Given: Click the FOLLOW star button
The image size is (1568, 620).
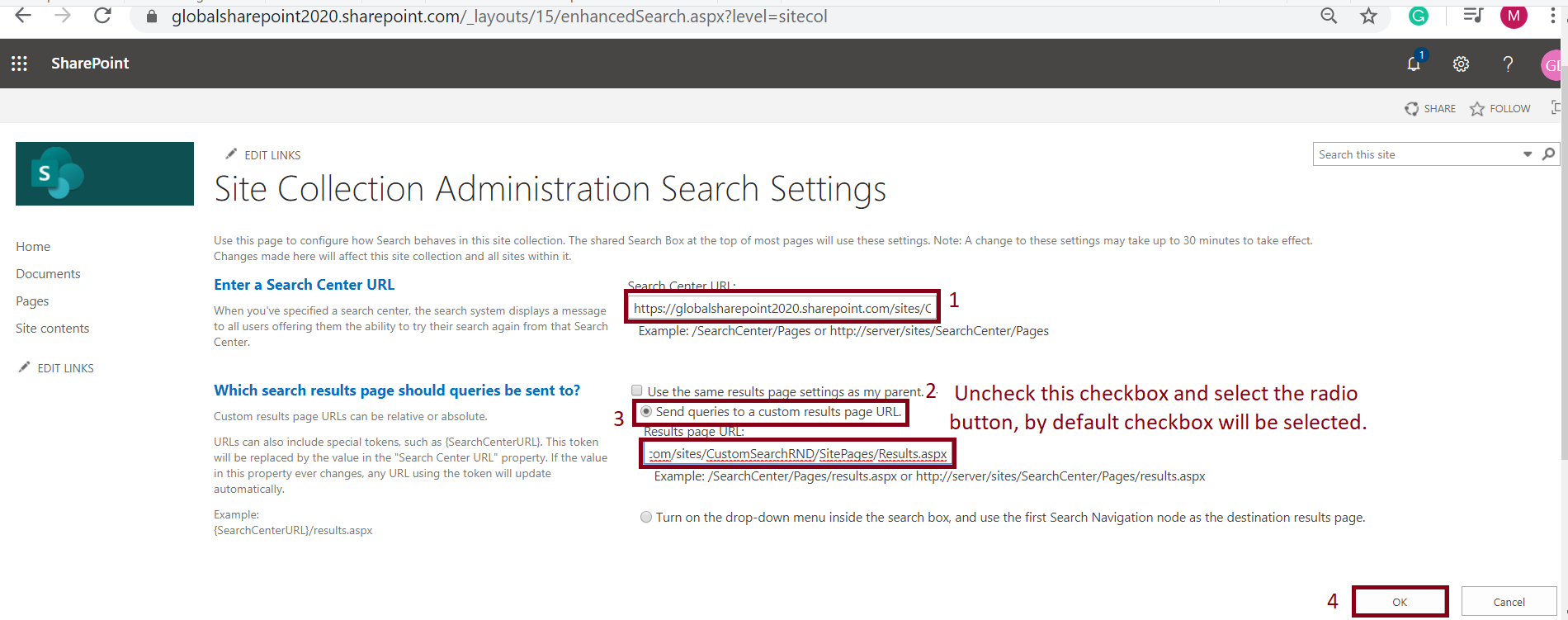Looking at the screenshot, I should tap(1500, 109).
